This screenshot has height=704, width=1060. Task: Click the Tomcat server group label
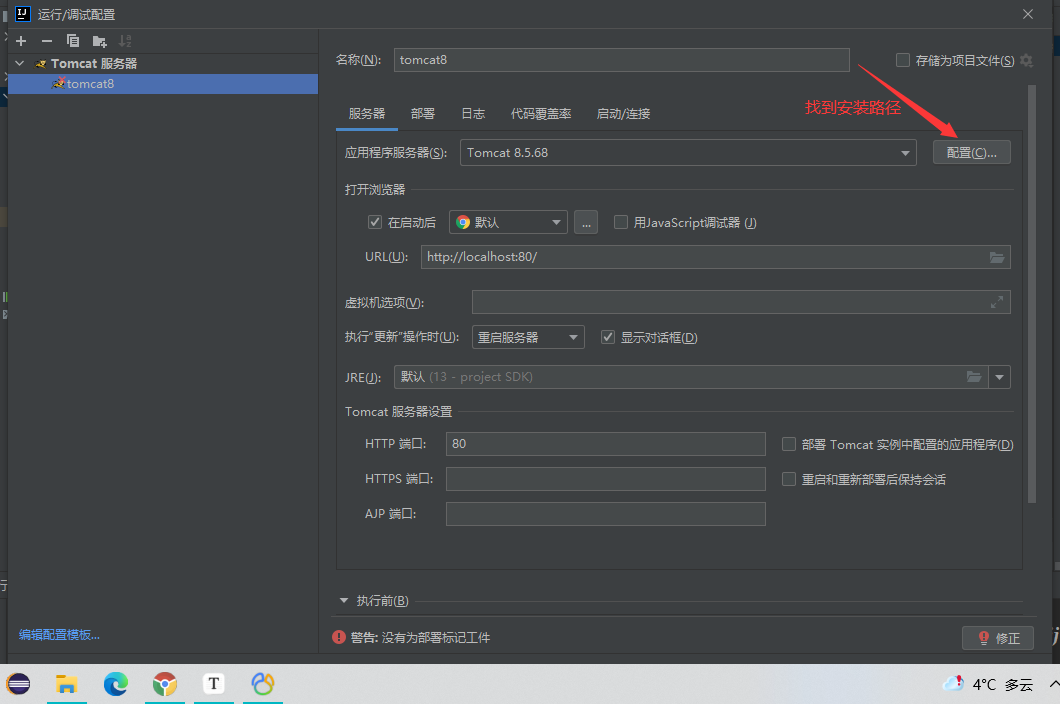tap(94, 63)
